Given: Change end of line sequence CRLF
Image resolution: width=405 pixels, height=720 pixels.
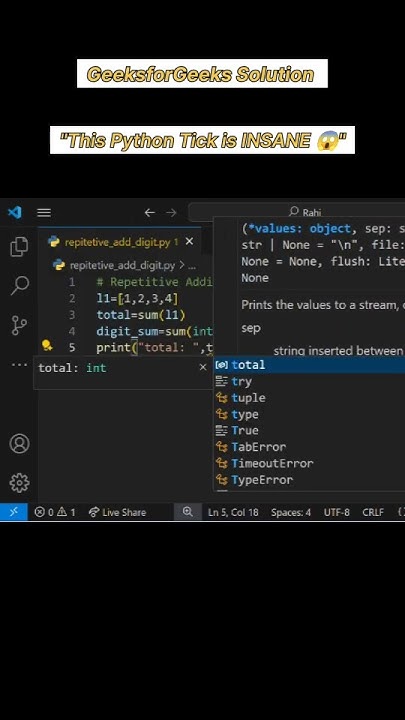Looking at the screenshot, I should click(373, 512).
